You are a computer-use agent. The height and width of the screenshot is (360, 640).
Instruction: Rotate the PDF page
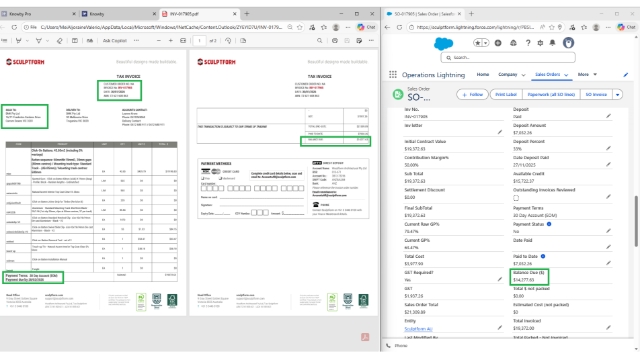[x=228, y=41]
